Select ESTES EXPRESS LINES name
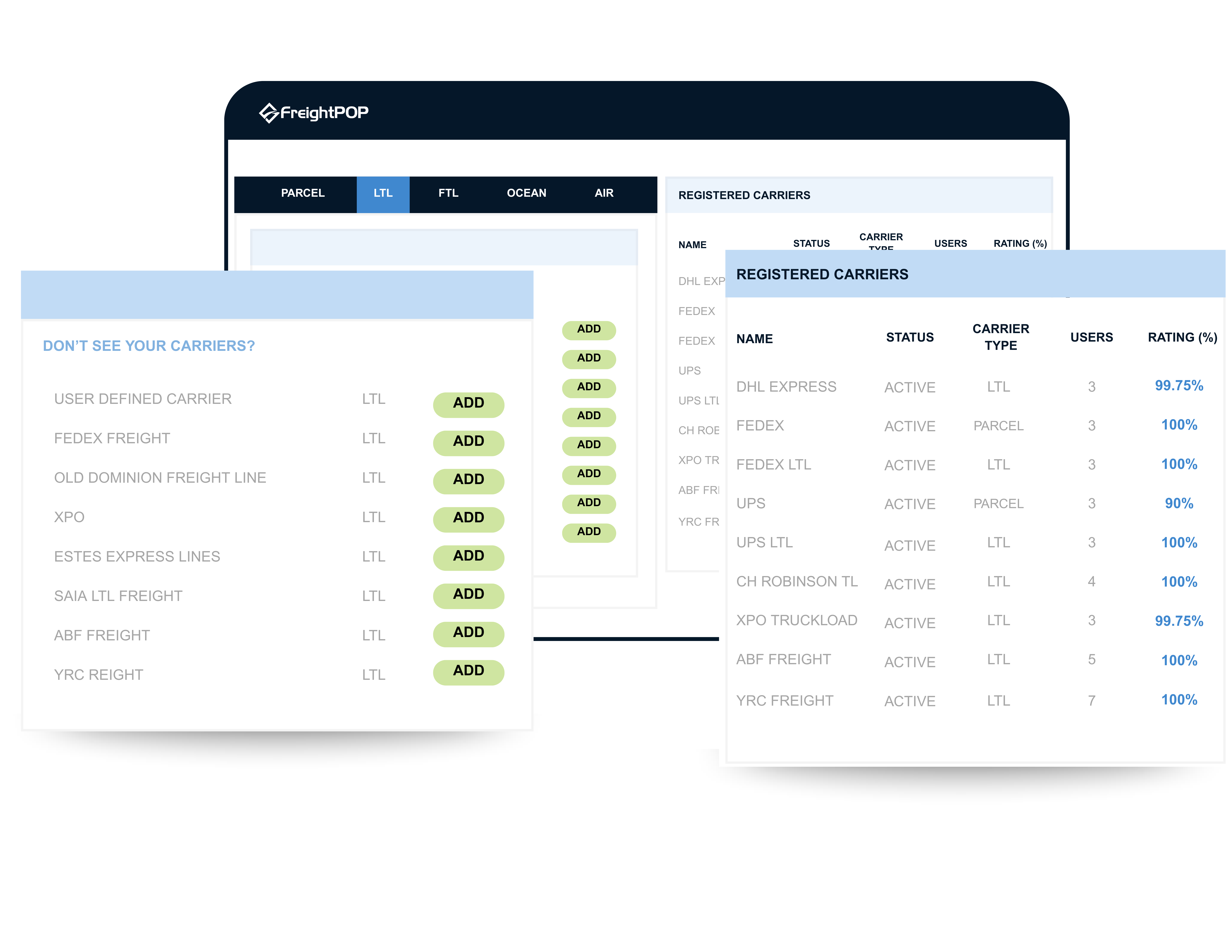 click(x=137, y=557)
